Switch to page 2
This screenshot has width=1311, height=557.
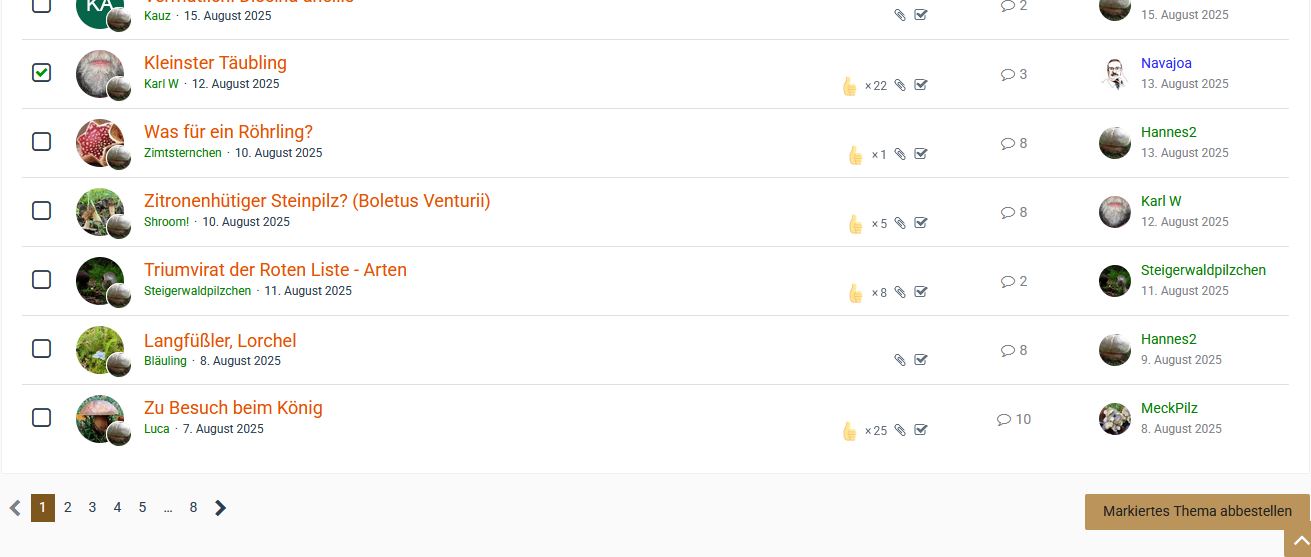tap(68, 508)
